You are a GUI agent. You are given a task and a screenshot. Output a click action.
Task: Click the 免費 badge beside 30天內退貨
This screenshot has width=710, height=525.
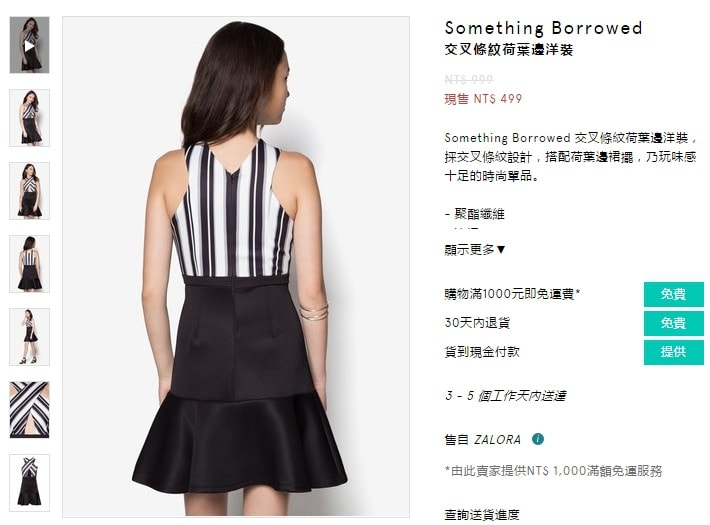(673, 323)
